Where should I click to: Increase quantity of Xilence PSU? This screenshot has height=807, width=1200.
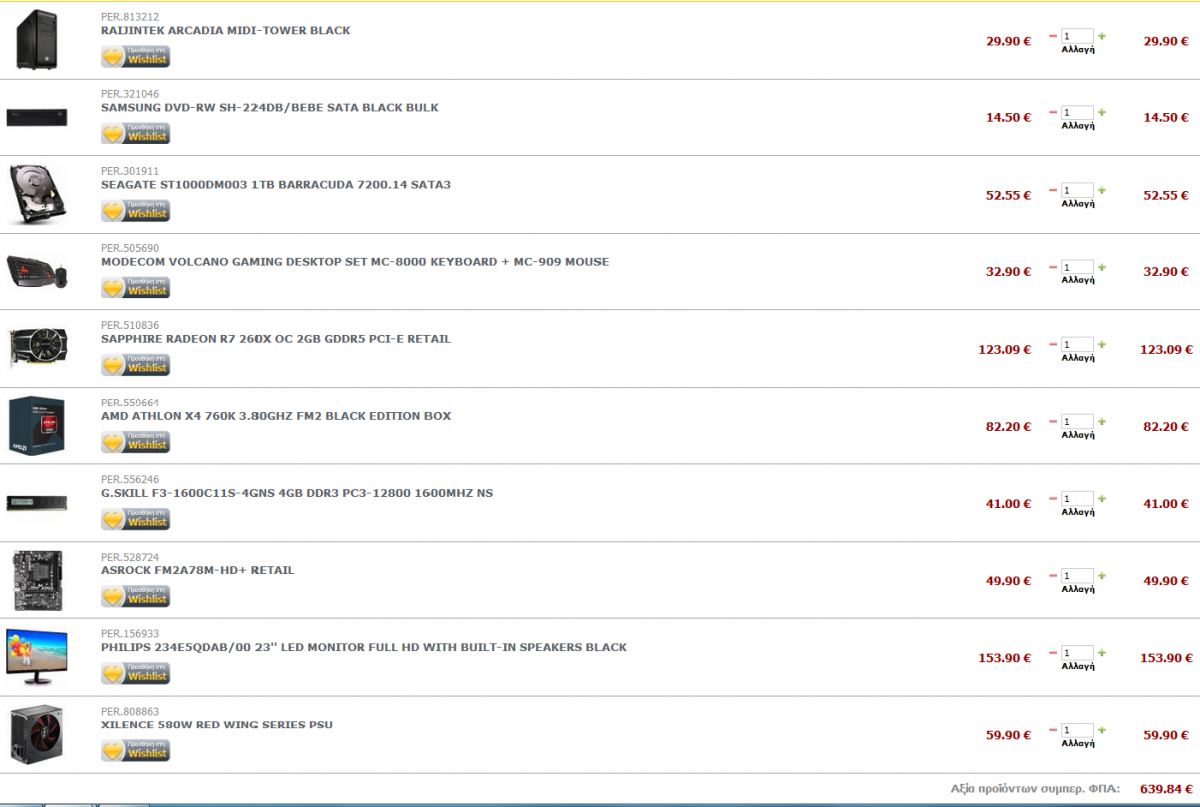(1102, 730)
